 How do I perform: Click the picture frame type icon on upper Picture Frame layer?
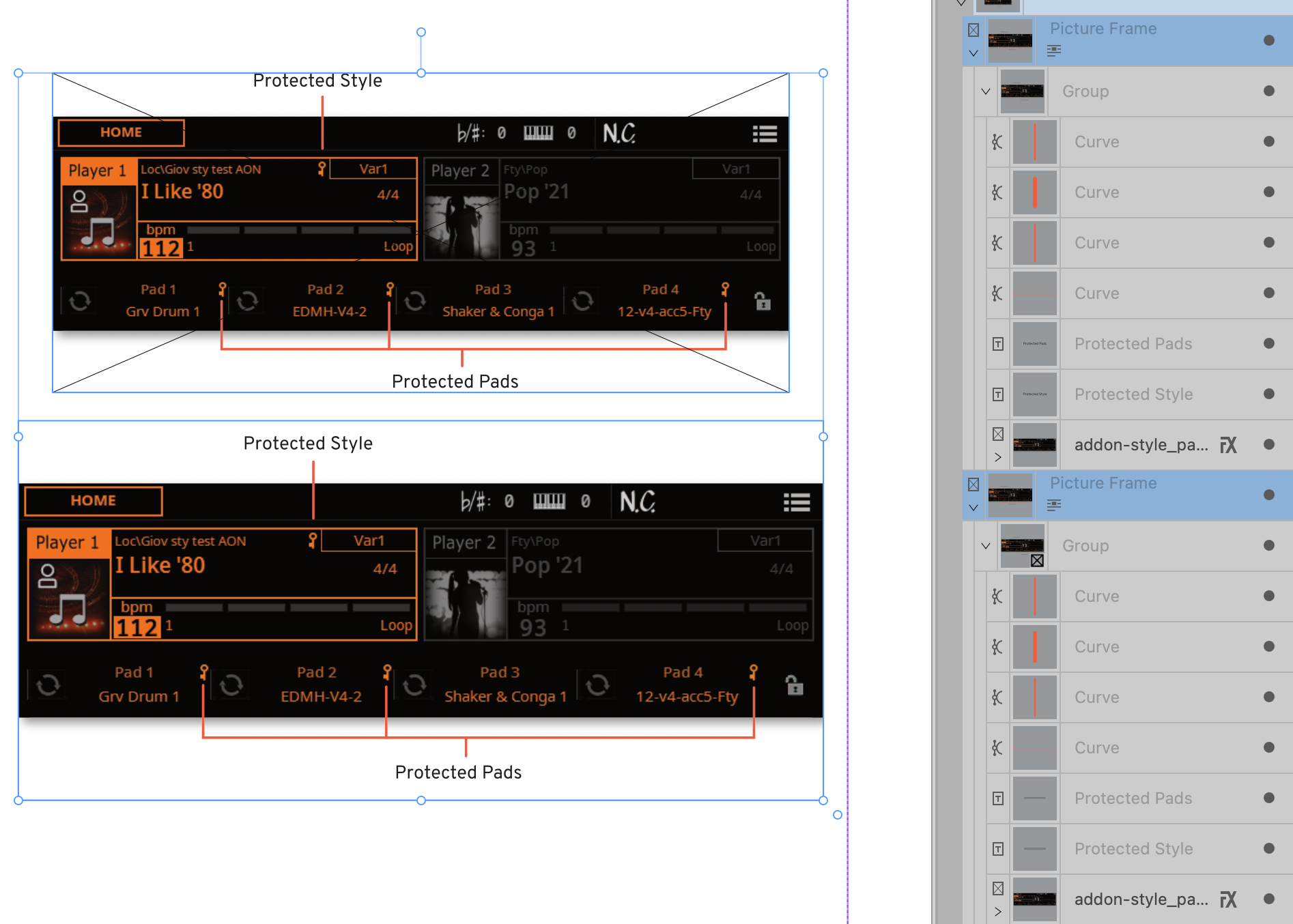[974, 30]
